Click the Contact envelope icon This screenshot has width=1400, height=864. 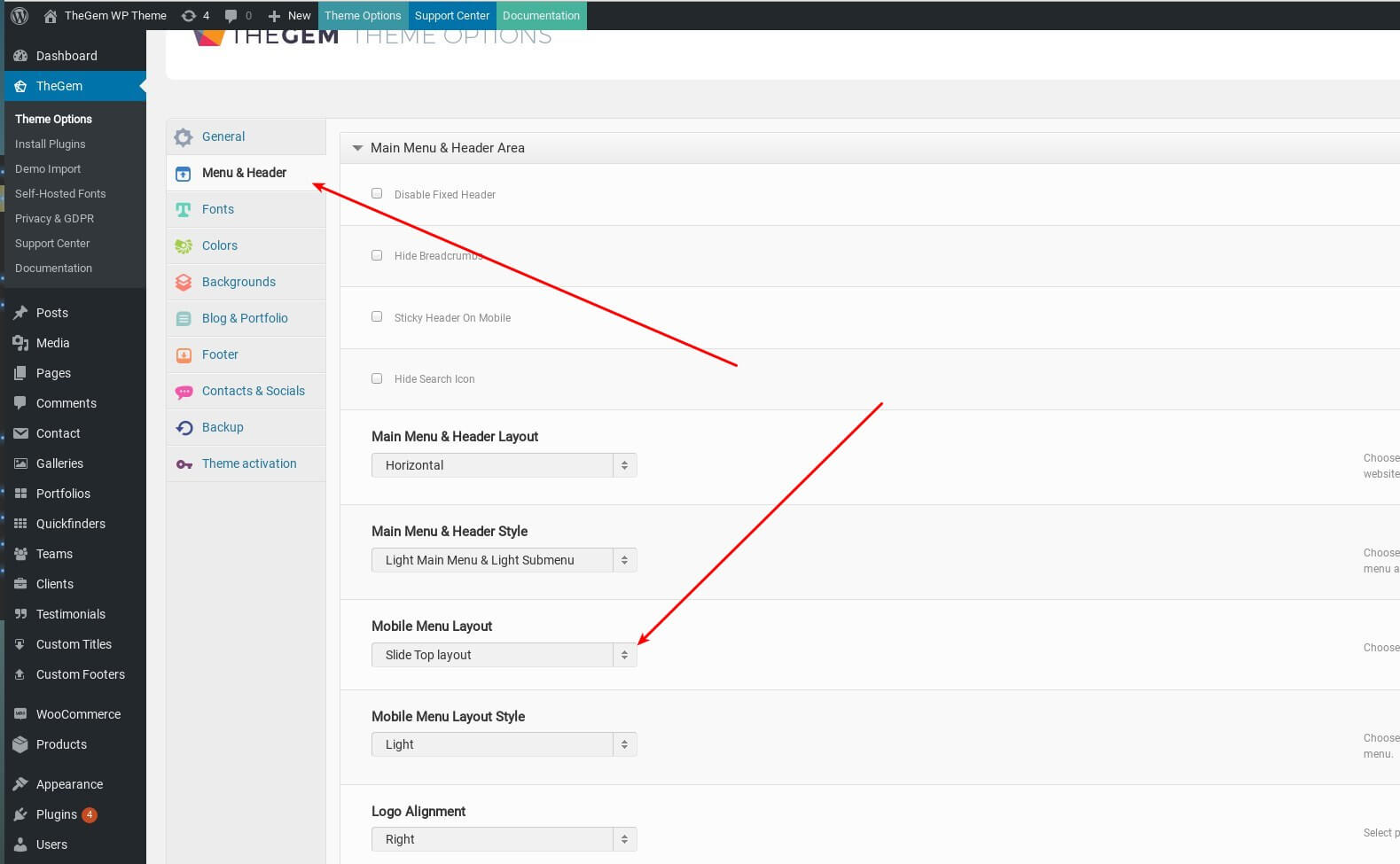pos(20,433)
